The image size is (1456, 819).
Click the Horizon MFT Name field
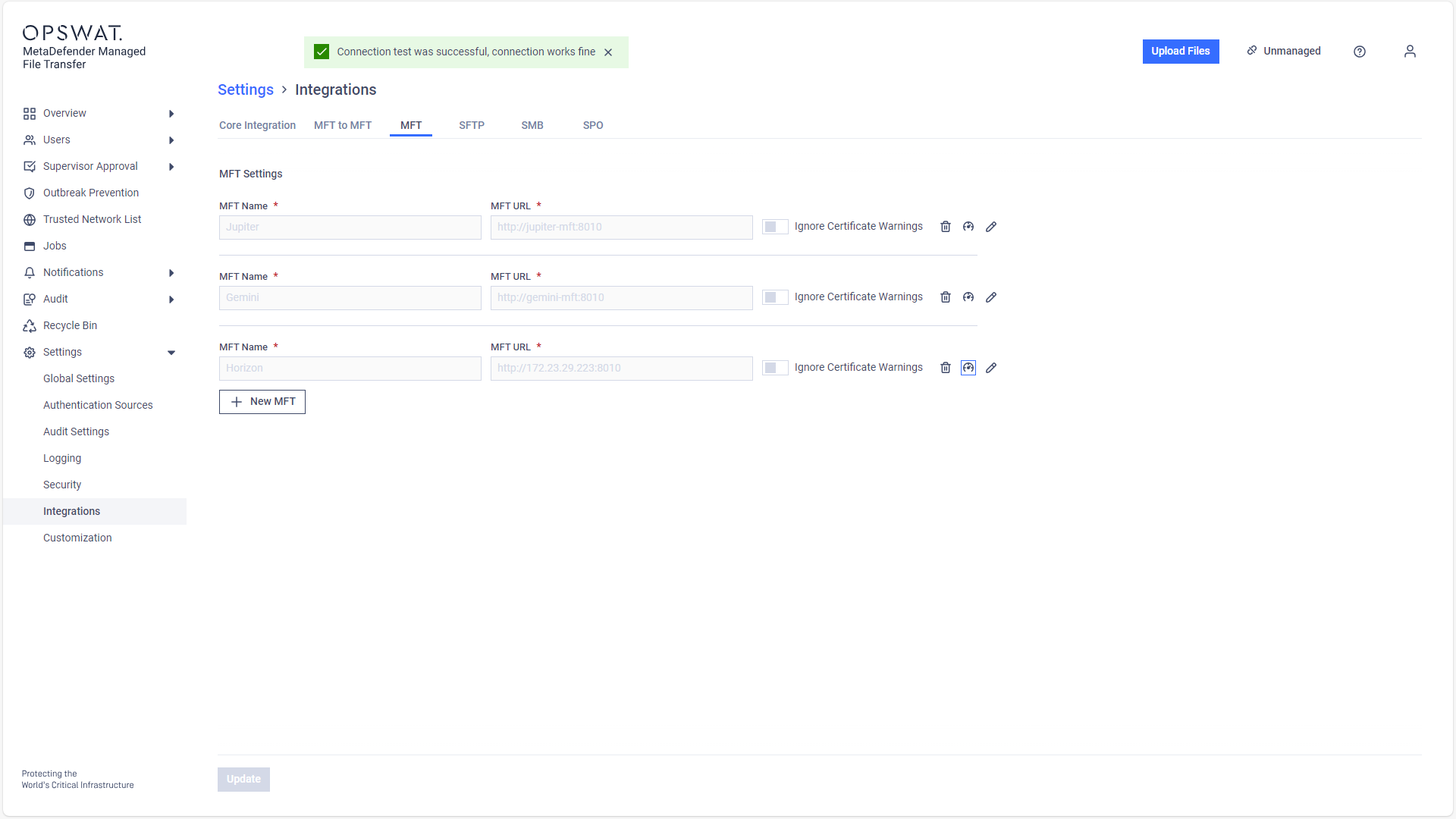click(350, 369)
